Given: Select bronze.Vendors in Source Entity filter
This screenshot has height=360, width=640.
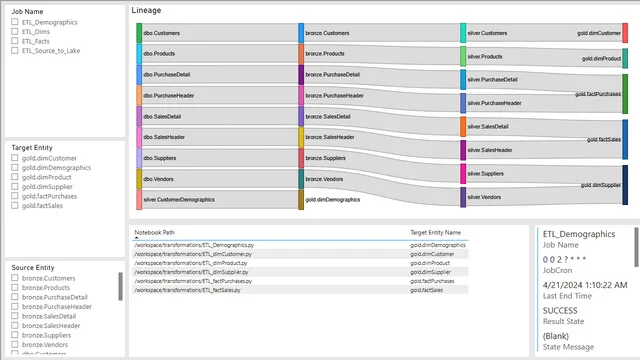Looking at the screenshot, I should (15, 344).
